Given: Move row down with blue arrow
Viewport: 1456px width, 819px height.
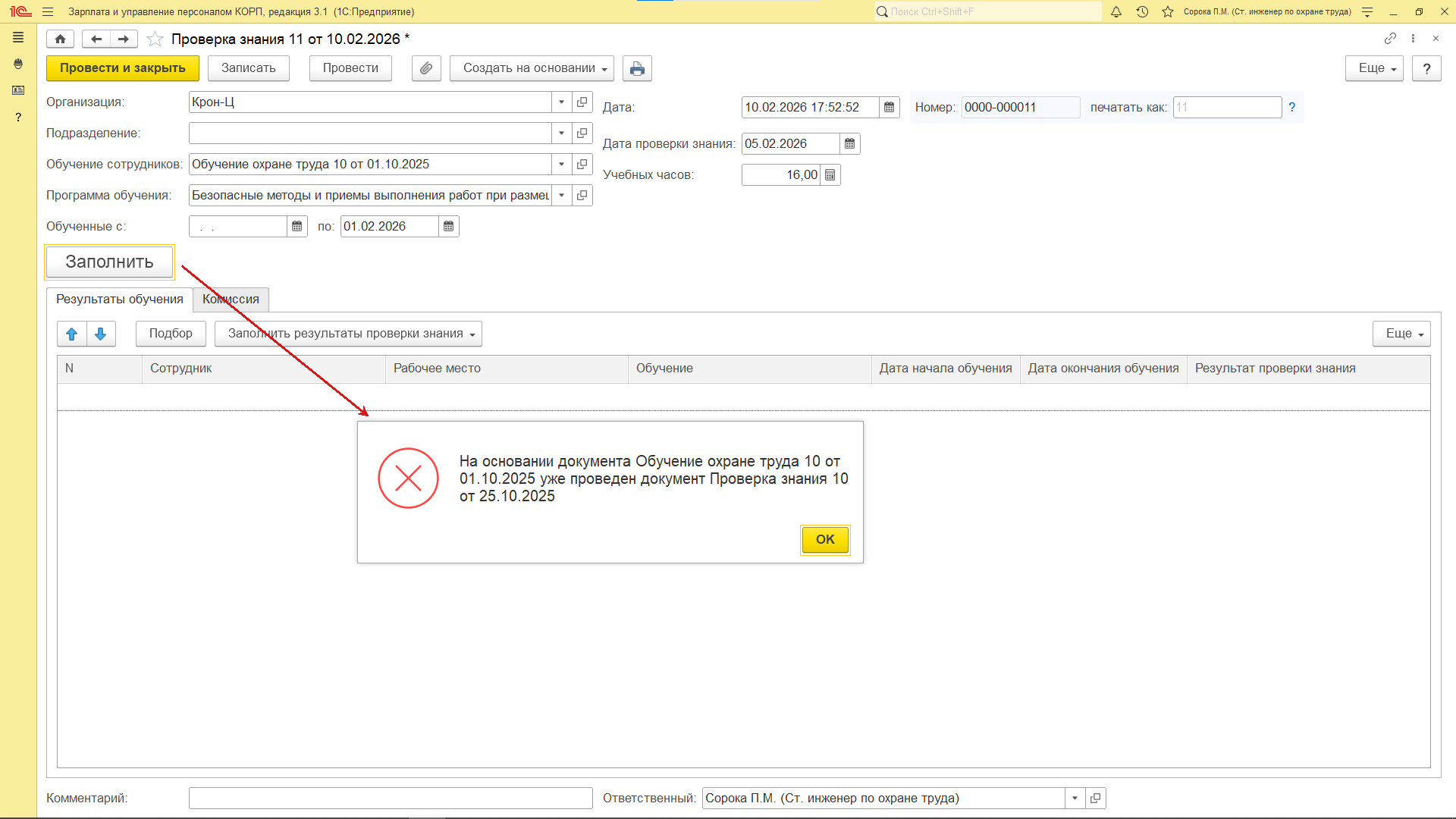Looking at the screenshot, I should (101, 334).
